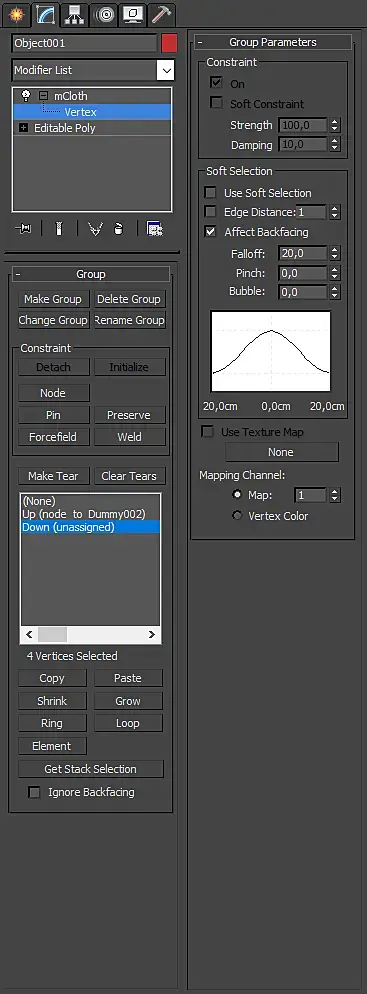The image size is (367, 994).
Task: Enable Edge Distance checkbox
Action: pos(210,212)
